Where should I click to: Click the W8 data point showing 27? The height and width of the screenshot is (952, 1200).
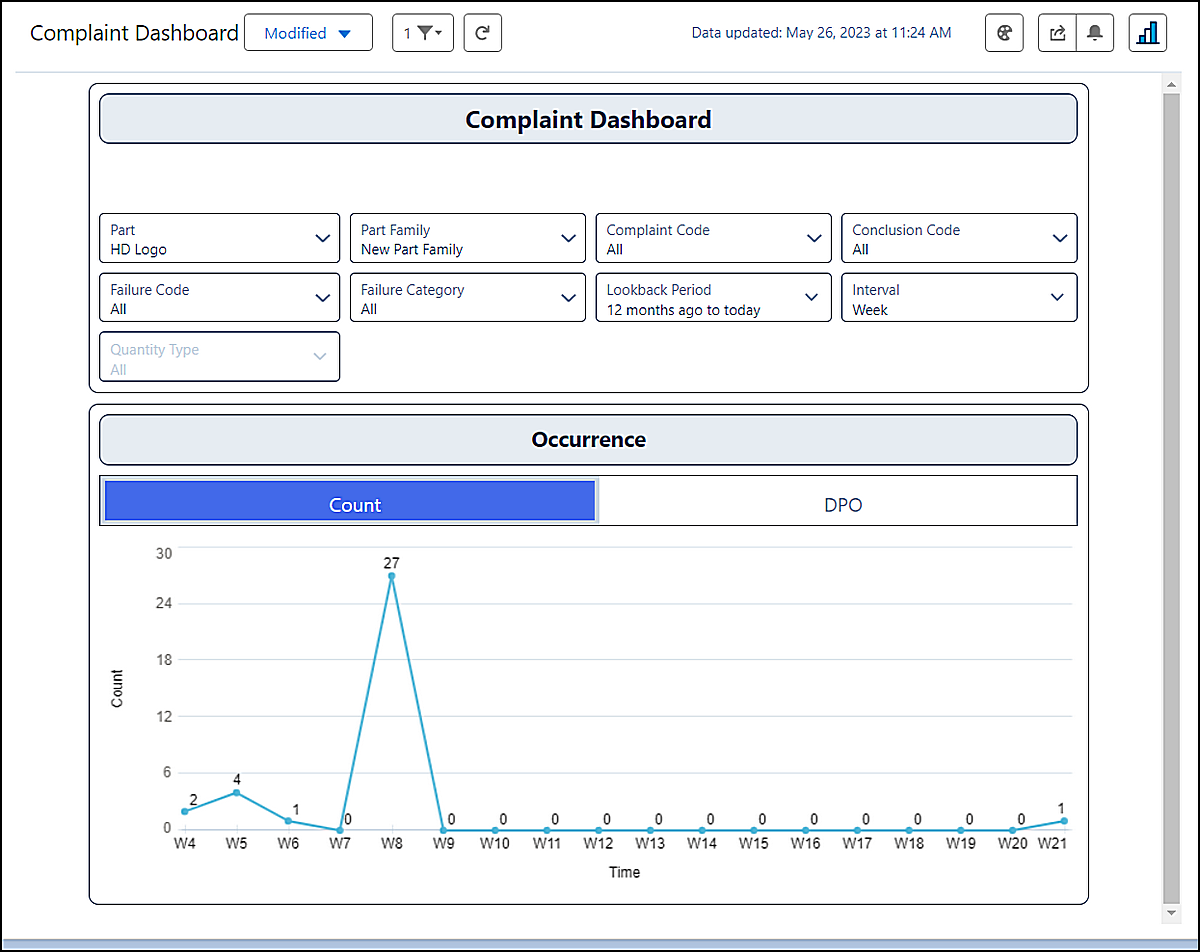(391, 576)
